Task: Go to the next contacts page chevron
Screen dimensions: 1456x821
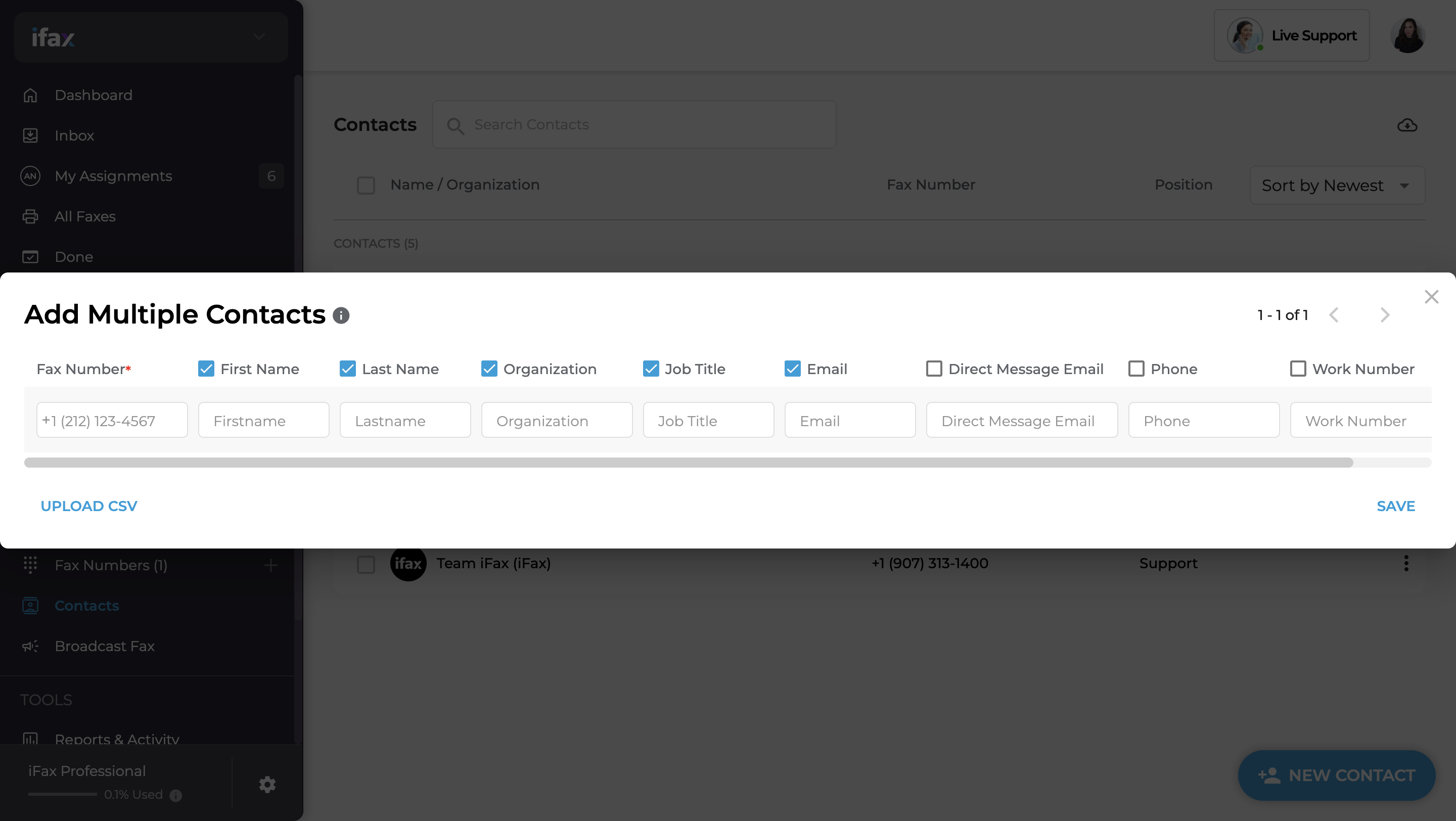Action: point(1384,315)
